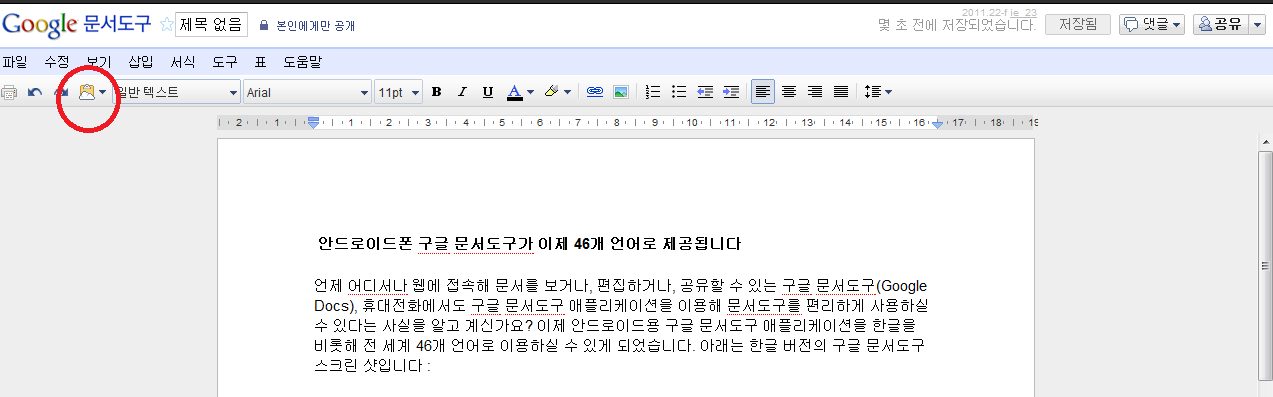1273x397 pixels.
Task: Click the Google 문서도구 logo
Action: [x=78, y=25]
